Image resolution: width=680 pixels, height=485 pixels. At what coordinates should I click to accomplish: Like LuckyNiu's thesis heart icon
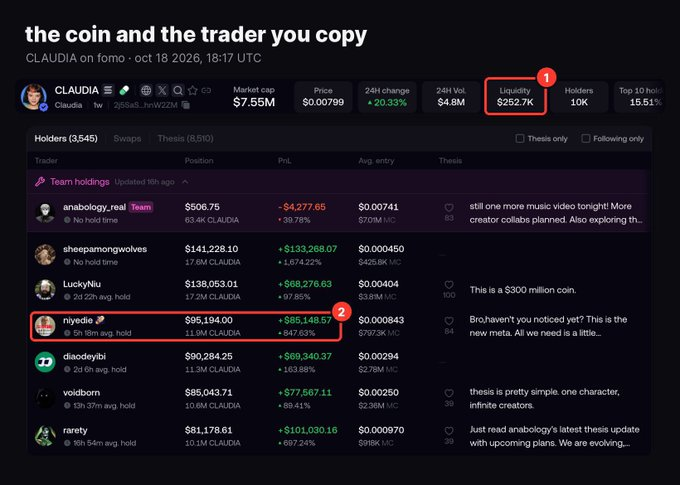(449, 285)
